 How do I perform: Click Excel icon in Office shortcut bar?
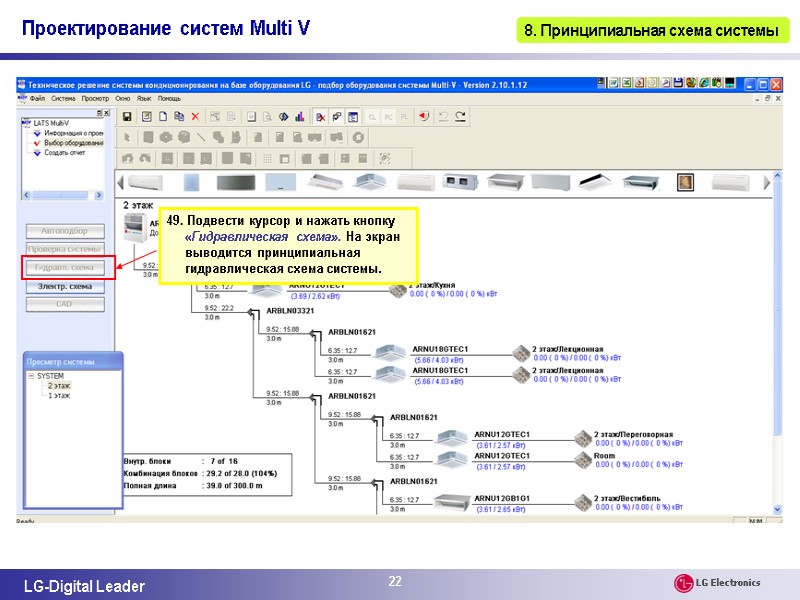626,83
